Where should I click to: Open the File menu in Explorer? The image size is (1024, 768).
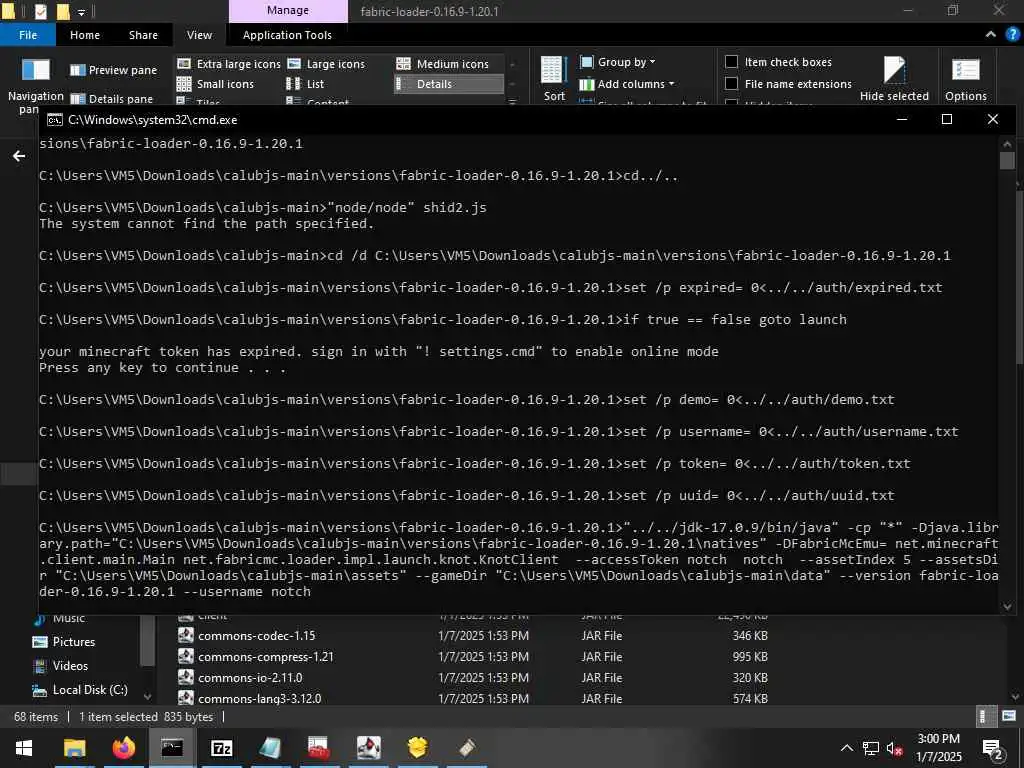click(27, 35)
